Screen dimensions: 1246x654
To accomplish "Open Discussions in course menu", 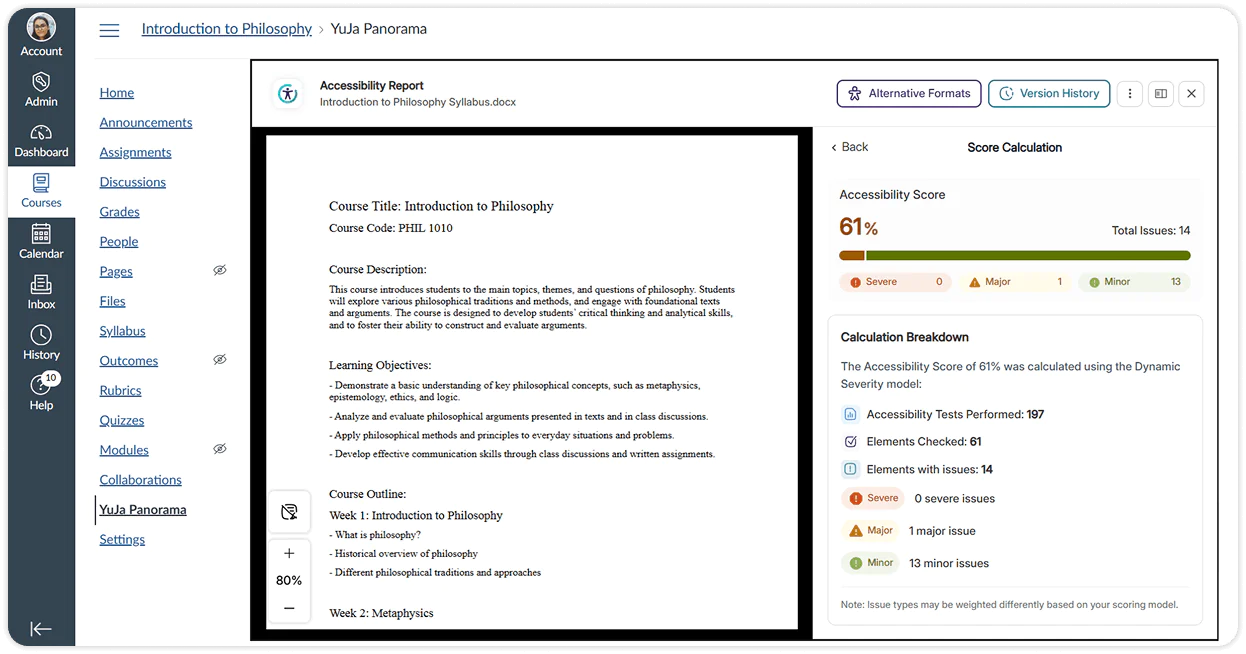I will pyautogui.click(x=133, y=182).
